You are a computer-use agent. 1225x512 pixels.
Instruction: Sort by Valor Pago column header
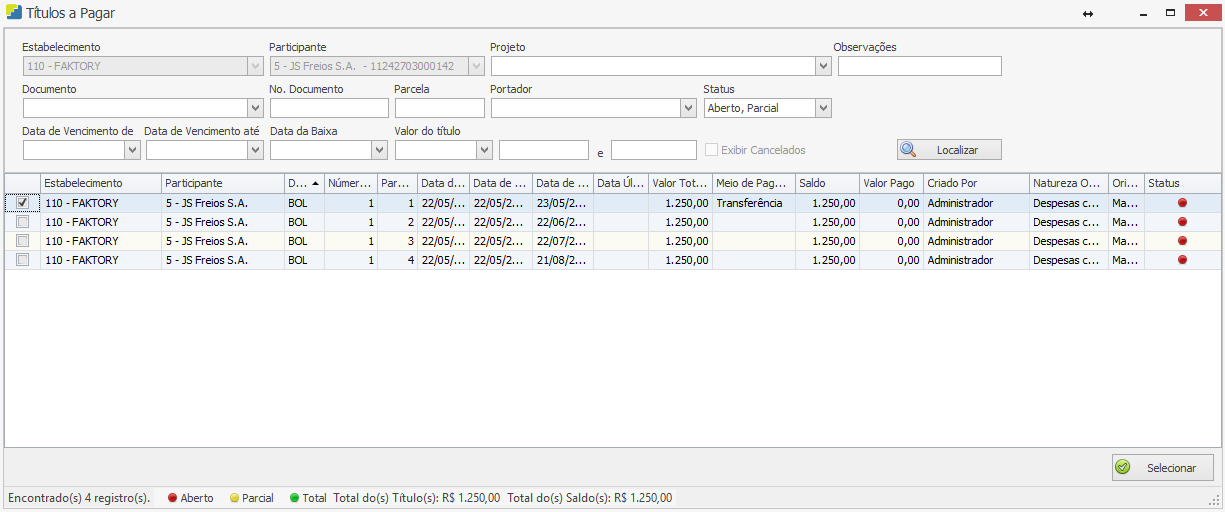coord(889,184)
